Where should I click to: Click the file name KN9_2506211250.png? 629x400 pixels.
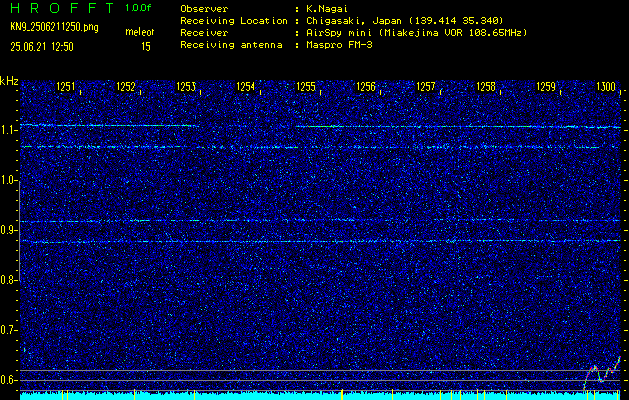click(54, 27)
